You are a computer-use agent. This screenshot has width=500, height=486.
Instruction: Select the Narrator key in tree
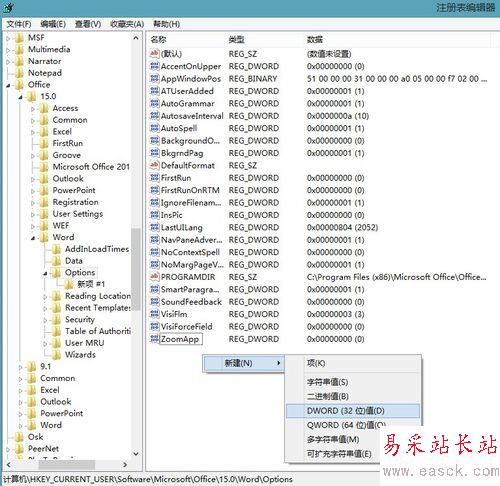(x=45, y=61)
